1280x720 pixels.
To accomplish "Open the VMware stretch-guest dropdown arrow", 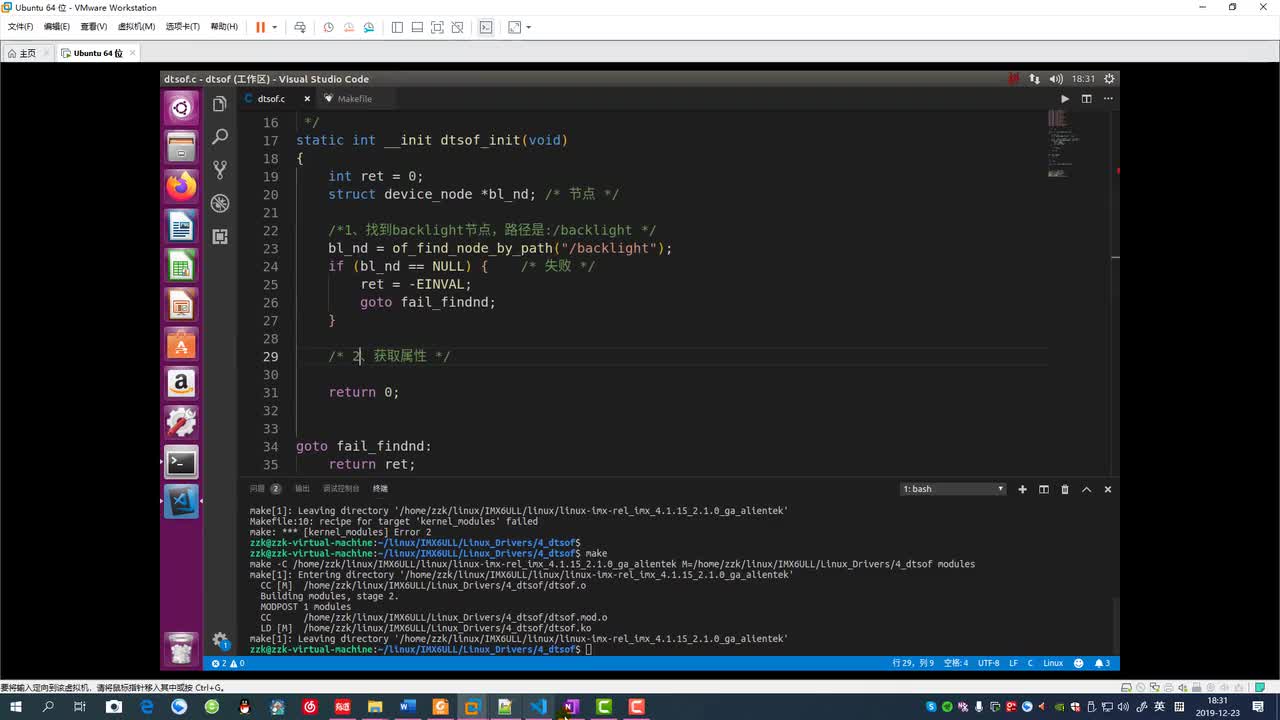I will pyautogui.click(x=529, y=27).
